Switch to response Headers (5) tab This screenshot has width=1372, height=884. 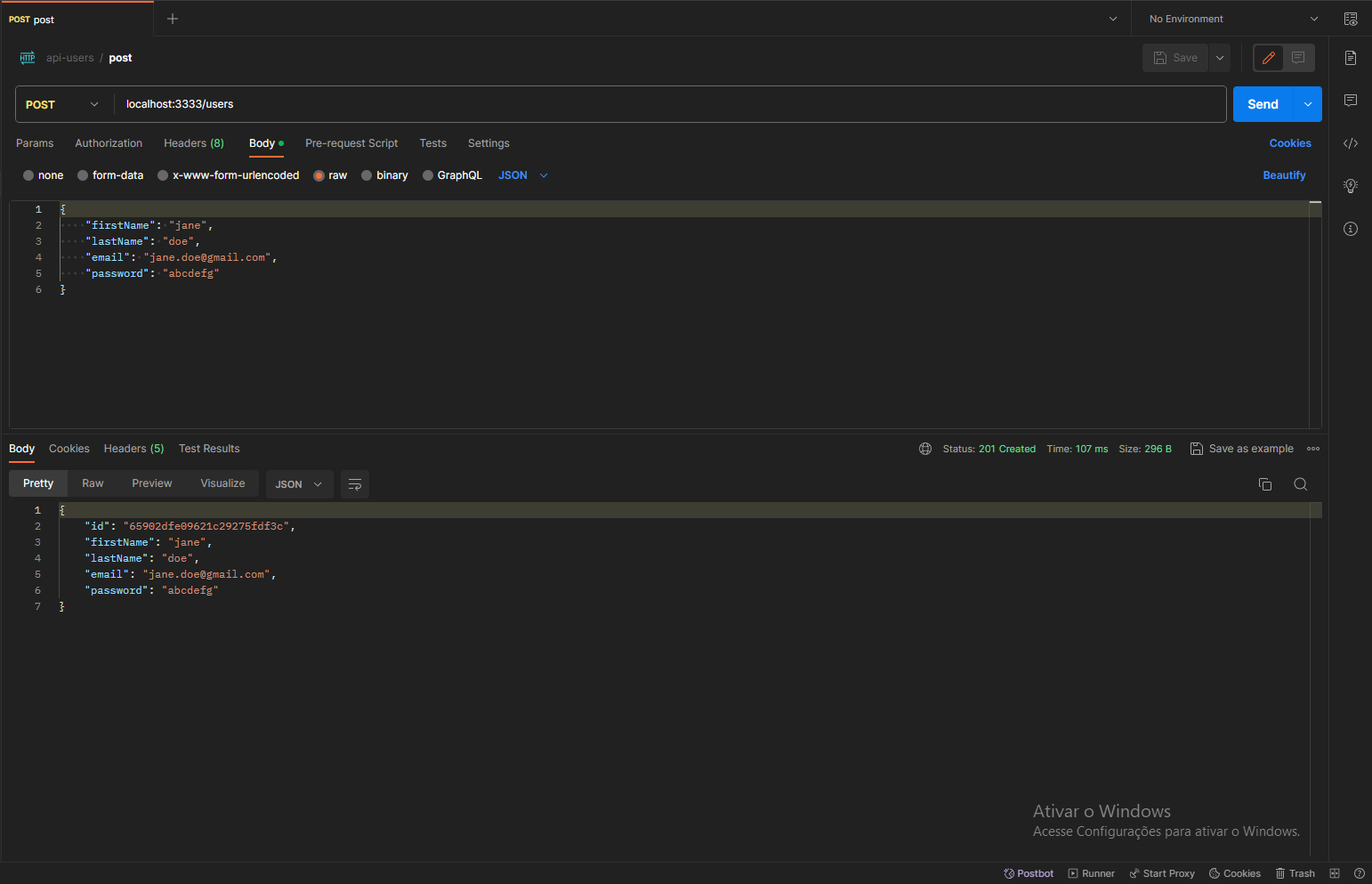pyautogui.click(x=133, y=449)
